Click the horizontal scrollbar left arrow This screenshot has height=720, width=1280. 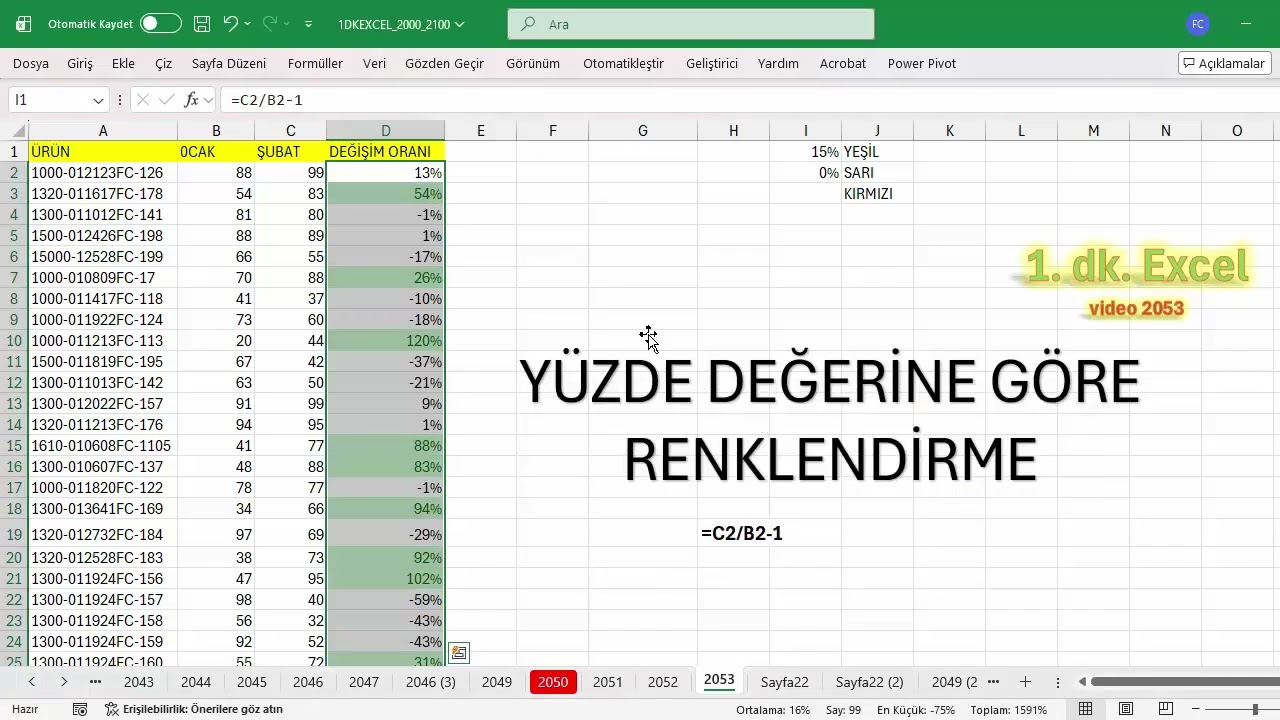click(x=1082, y=682)
